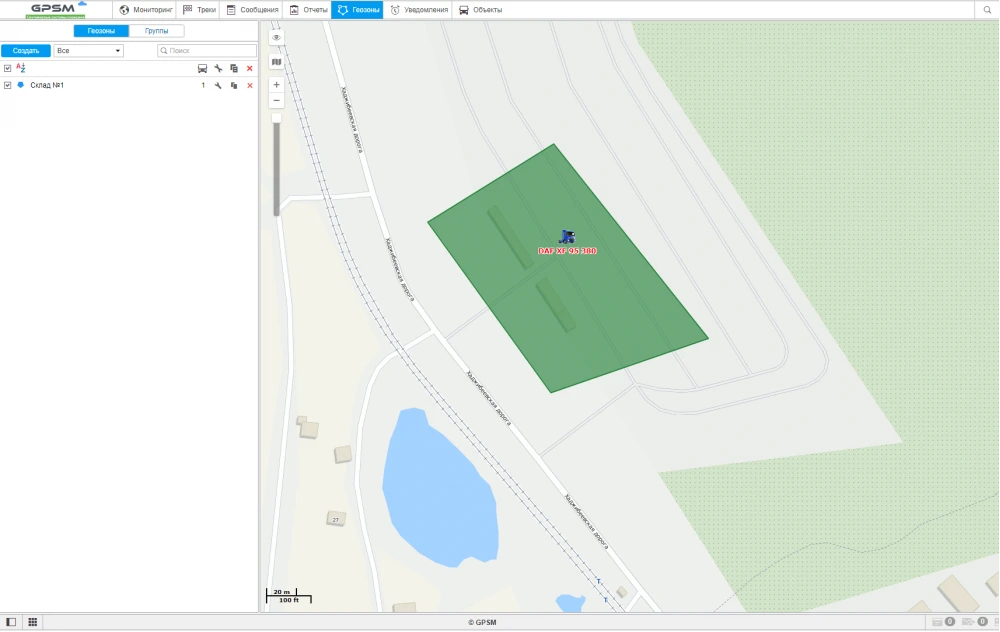
Task: Toggle the select-all geofences checkbox
Action: click(8, 68)
